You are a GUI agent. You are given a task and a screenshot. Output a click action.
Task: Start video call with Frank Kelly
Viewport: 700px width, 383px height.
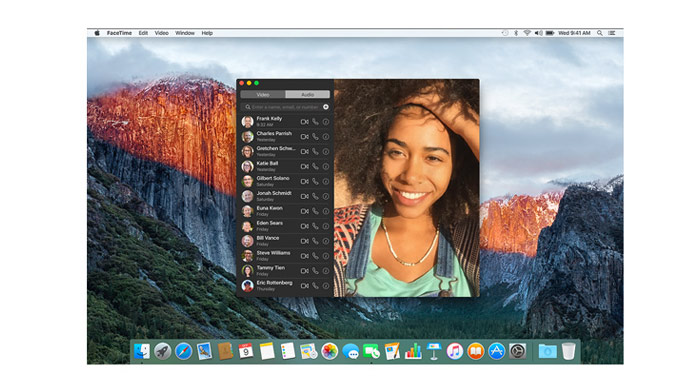pos(304,122)
